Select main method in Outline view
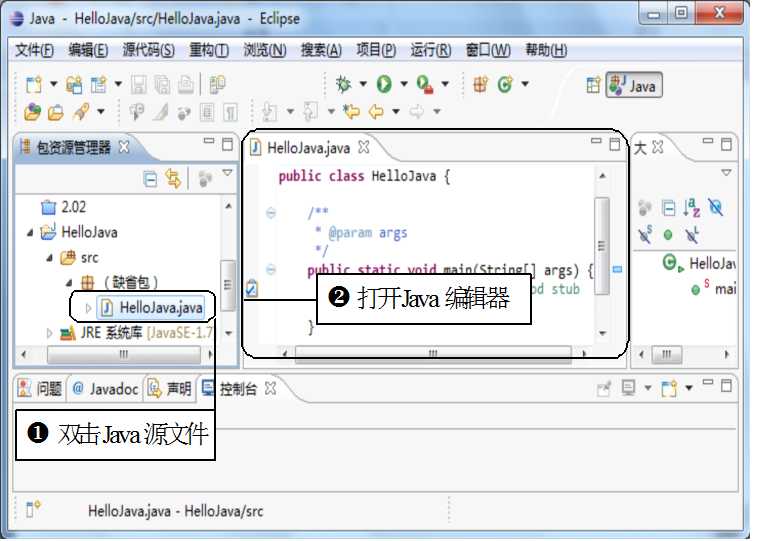Image resolution: width=758 pixels, height=541 pixels. 713,289
